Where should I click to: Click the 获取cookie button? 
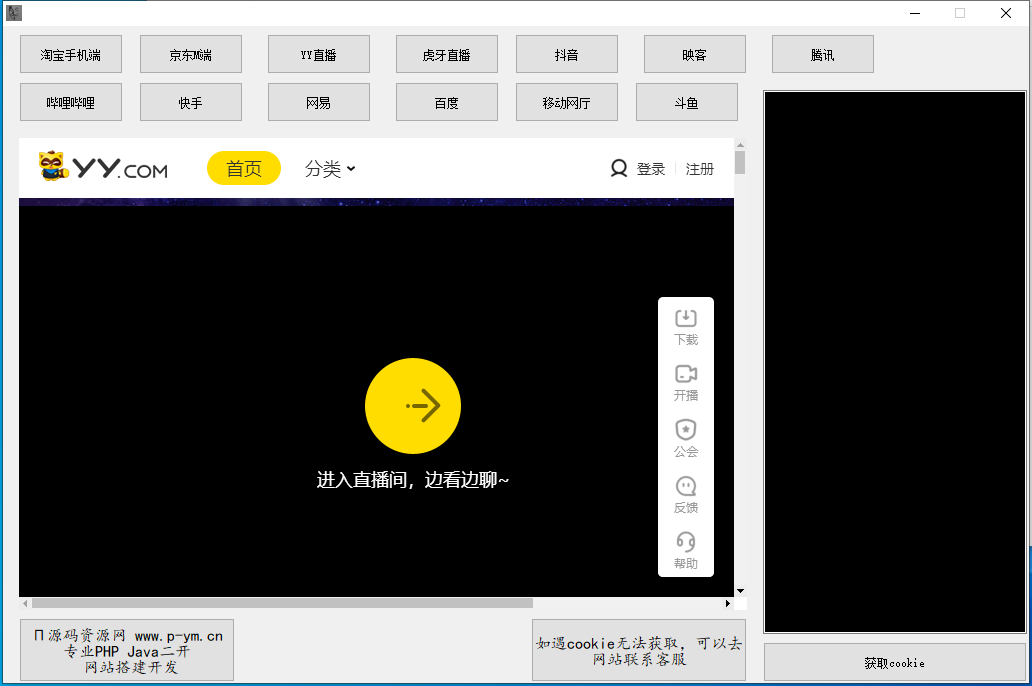pyautogui.click(x=894, y=662)
